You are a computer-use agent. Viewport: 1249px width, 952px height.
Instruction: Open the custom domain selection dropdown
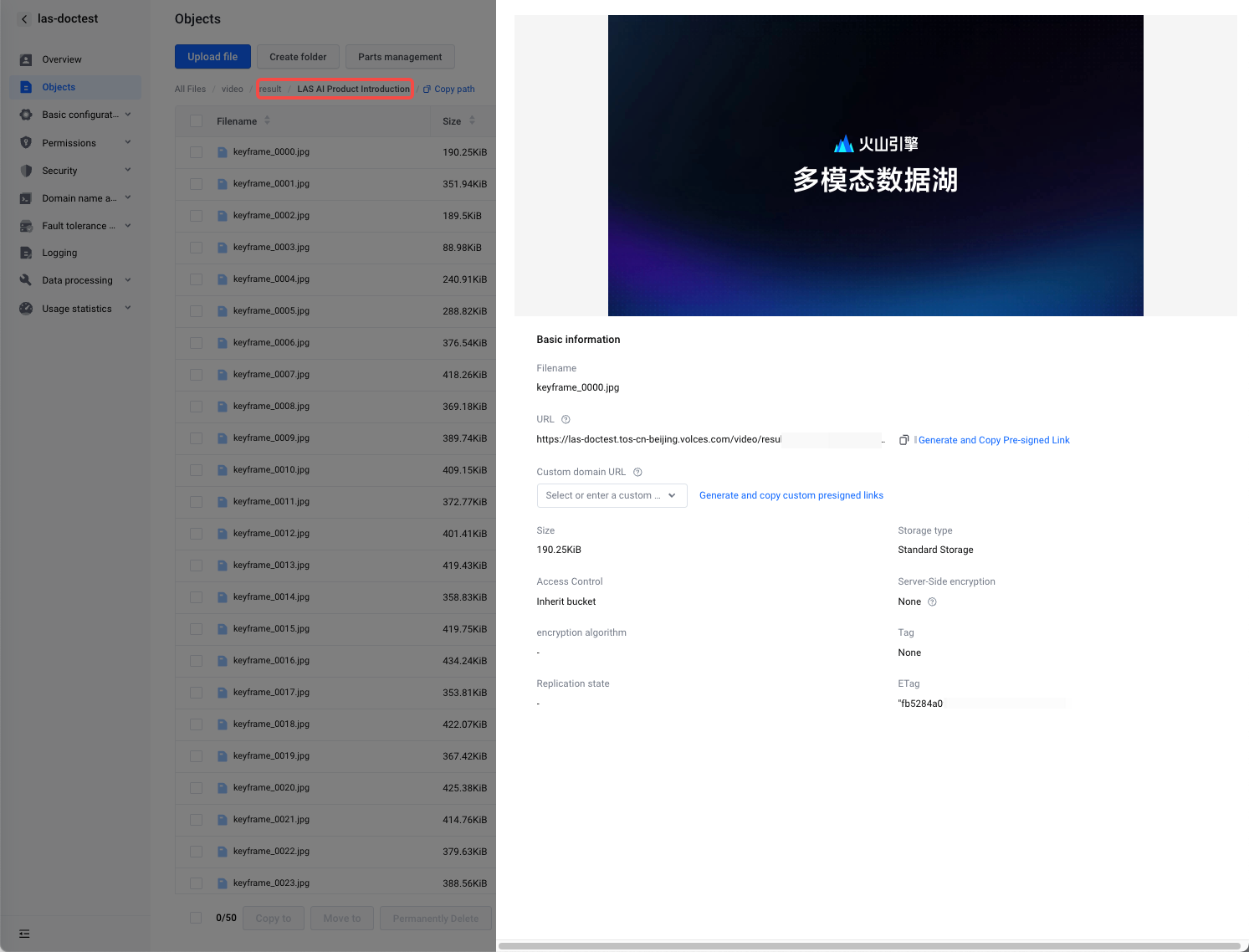(612, 495)
